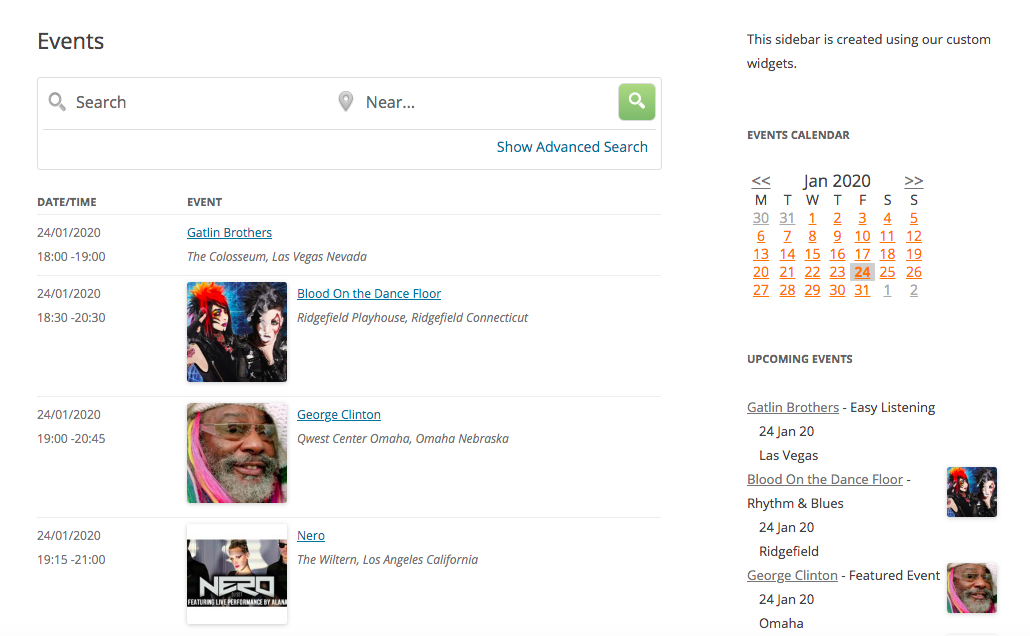Select January 19 in events calendar
The width and height of the screenshot is (1030, 636).
click(913, 254)
